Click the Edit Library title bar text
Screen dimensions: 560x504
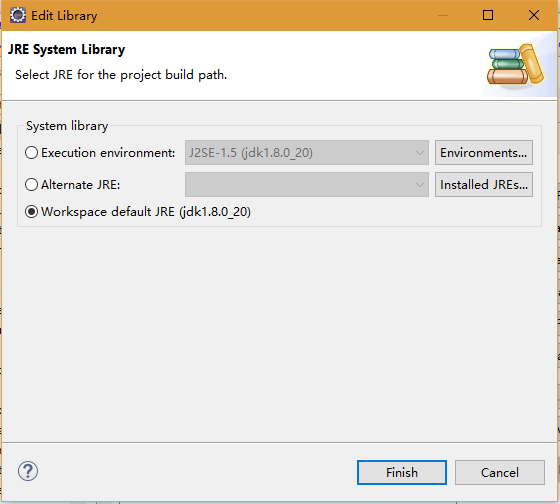coord(64,16)
